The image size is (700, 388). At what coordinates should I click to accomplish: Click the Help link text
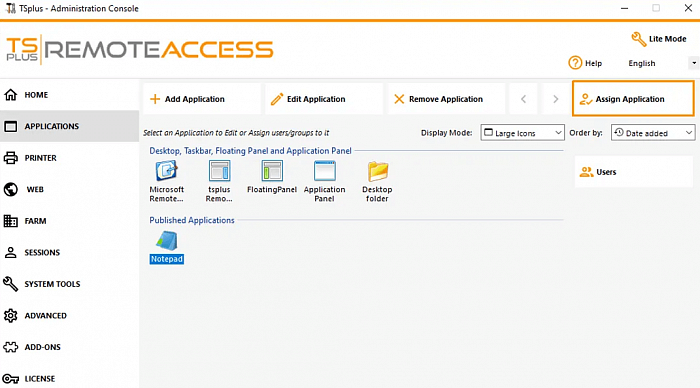click(x=593, y=63)
